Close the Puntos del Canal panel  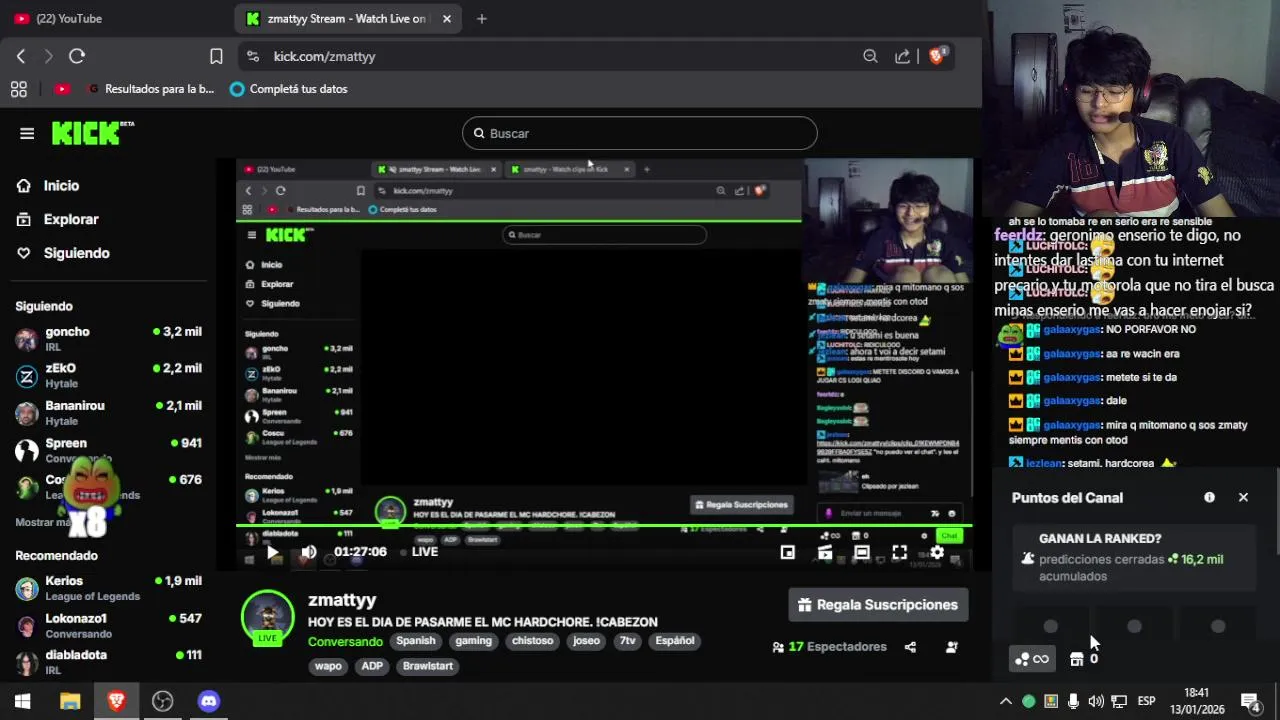1243,497
